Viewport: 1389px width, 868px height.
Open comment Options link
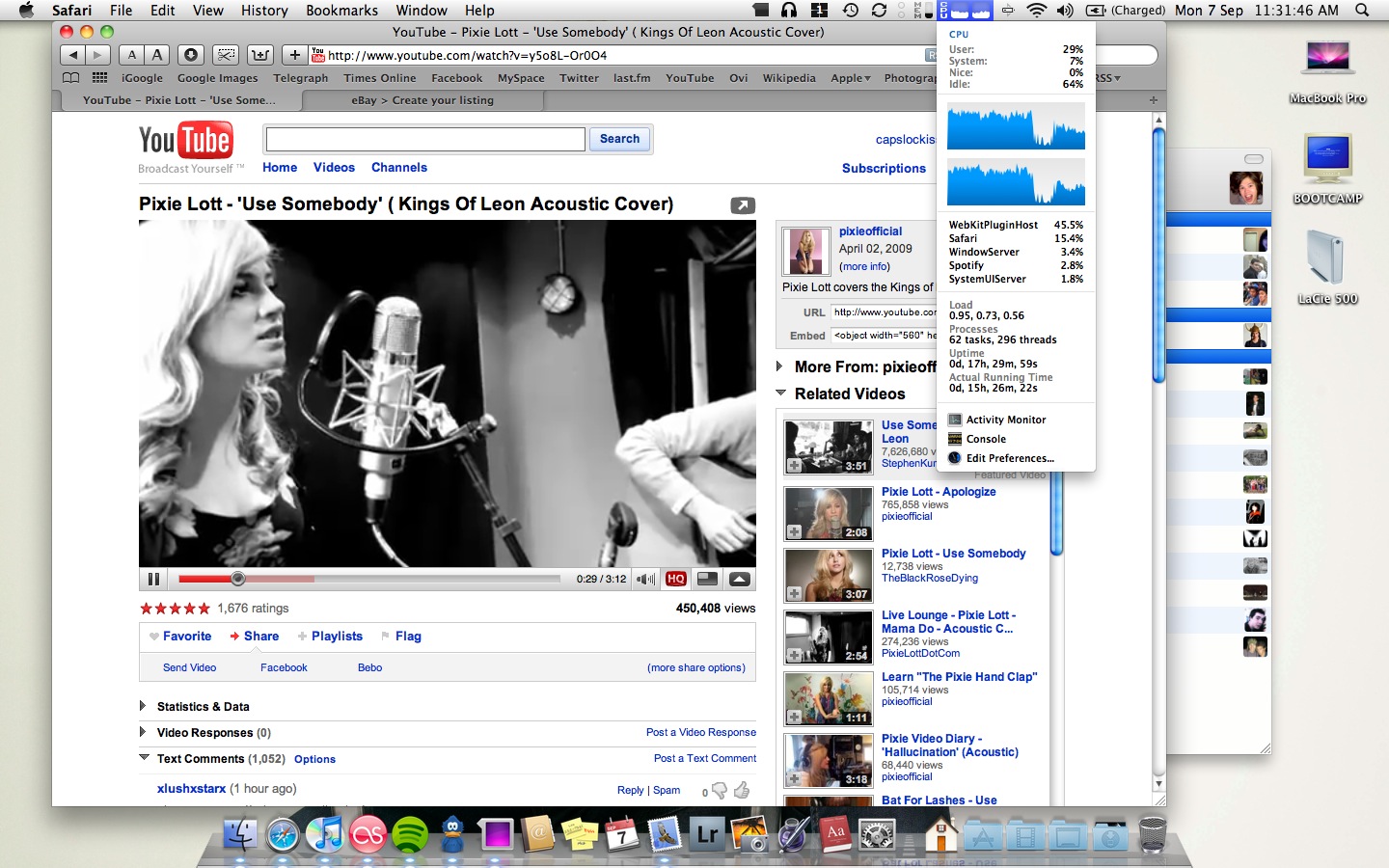314,760
